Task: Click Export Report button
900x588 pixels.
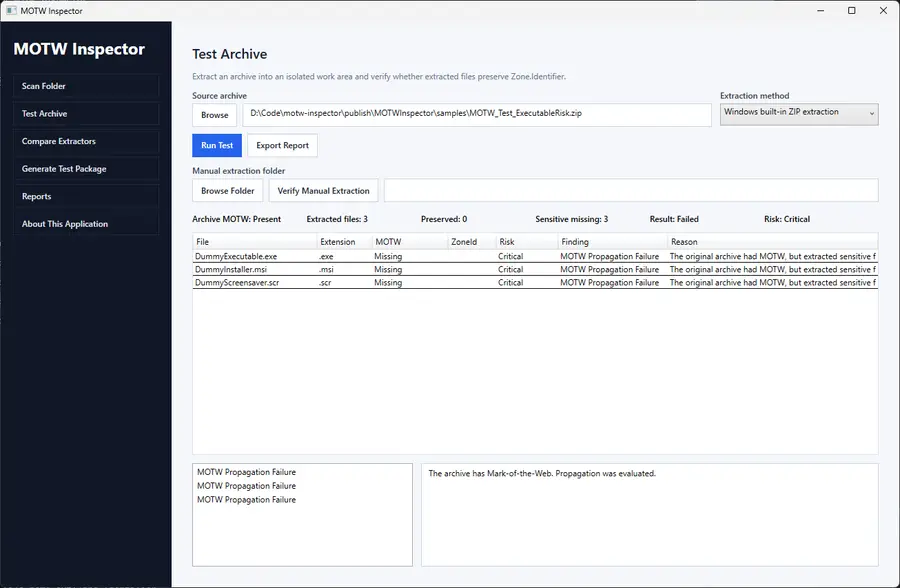Action: point(282,145)
